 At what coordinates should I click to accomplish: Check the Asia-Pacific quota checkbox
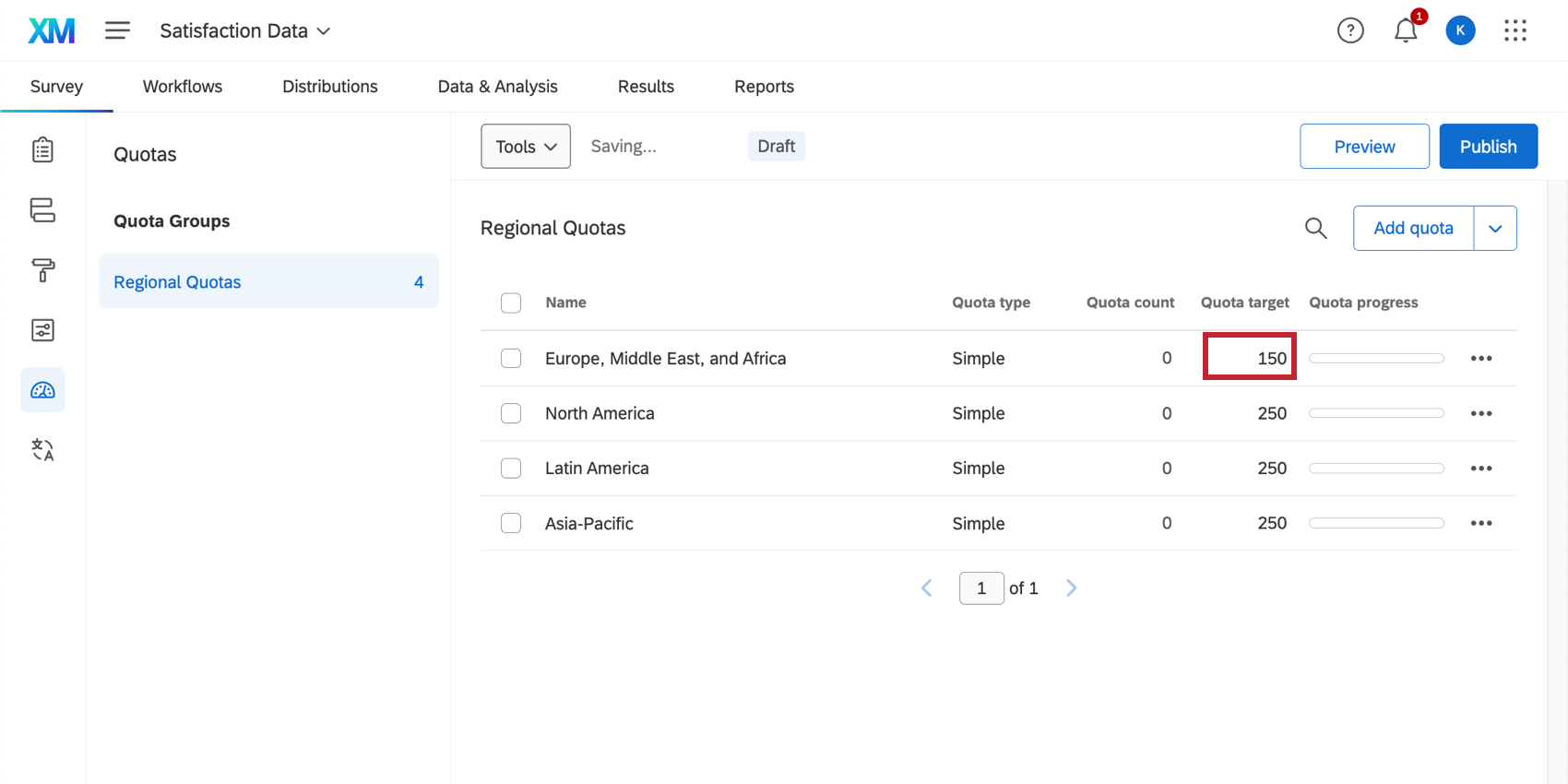[x=511, y=523]
